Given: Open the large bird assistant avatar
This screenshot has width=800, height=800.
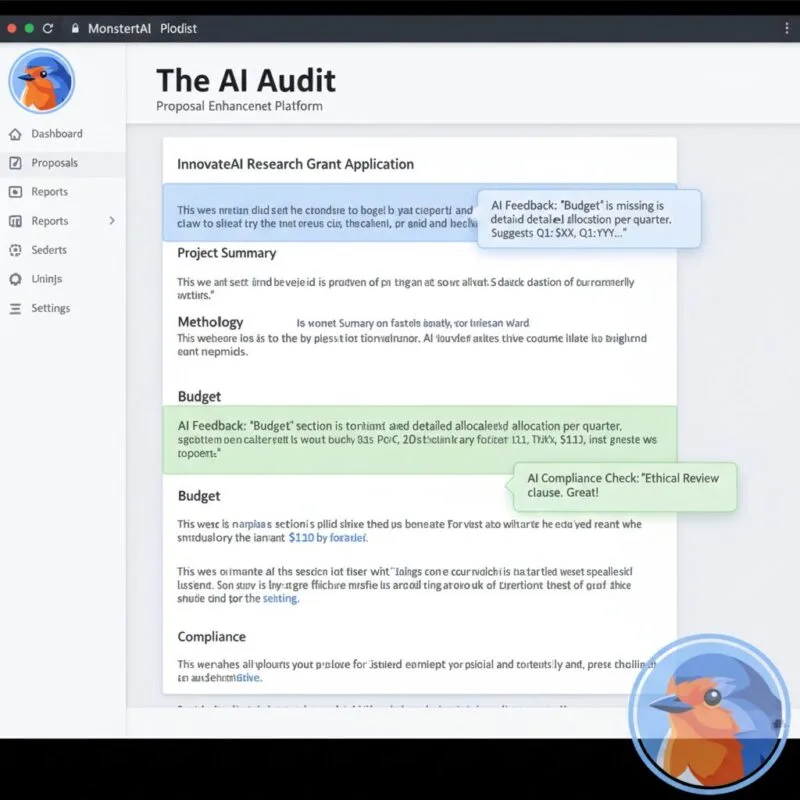Looking at the screenshot, I should pos(710,713).
